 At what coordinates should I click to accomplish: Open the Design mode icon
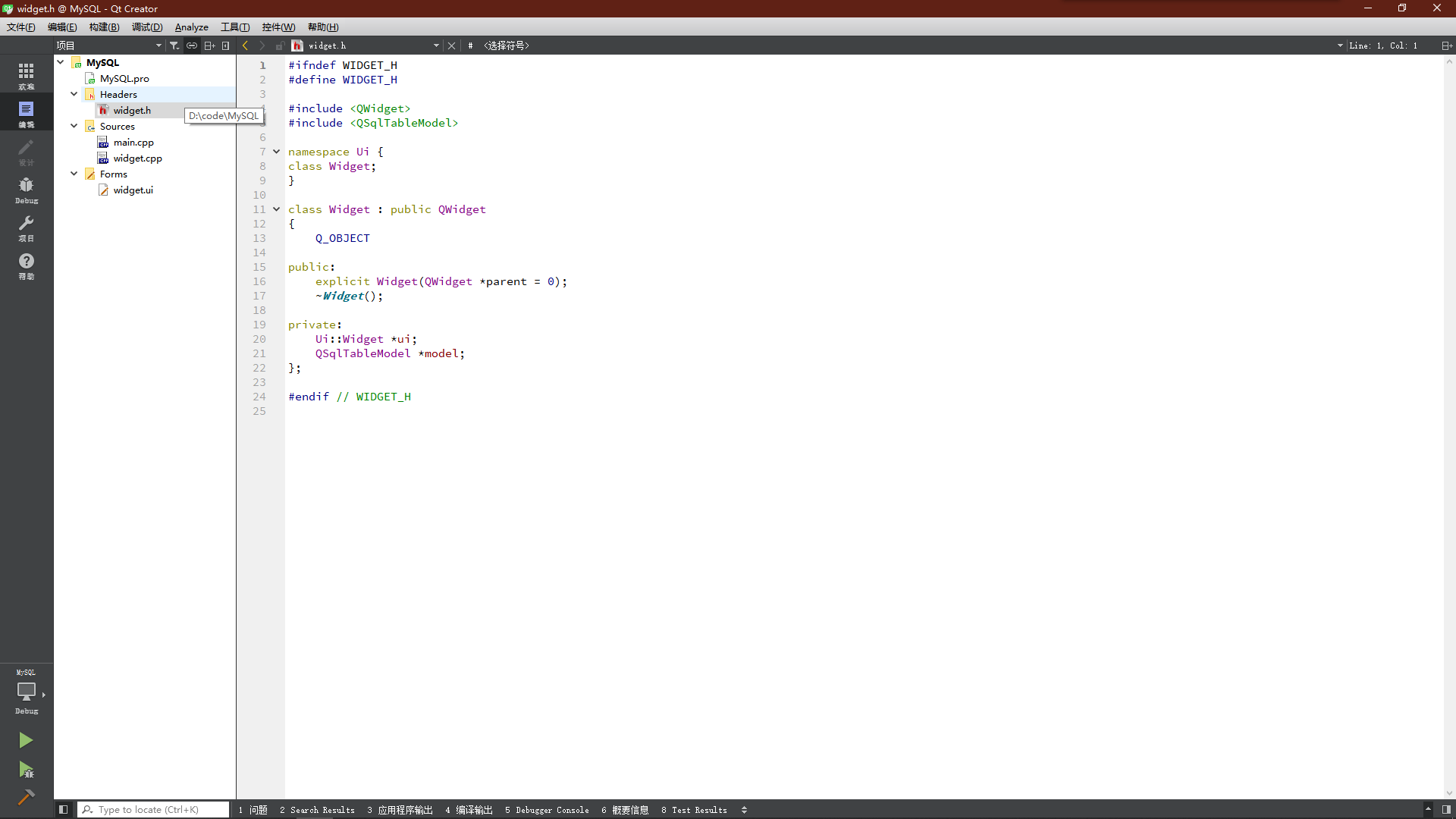[27, 151]
